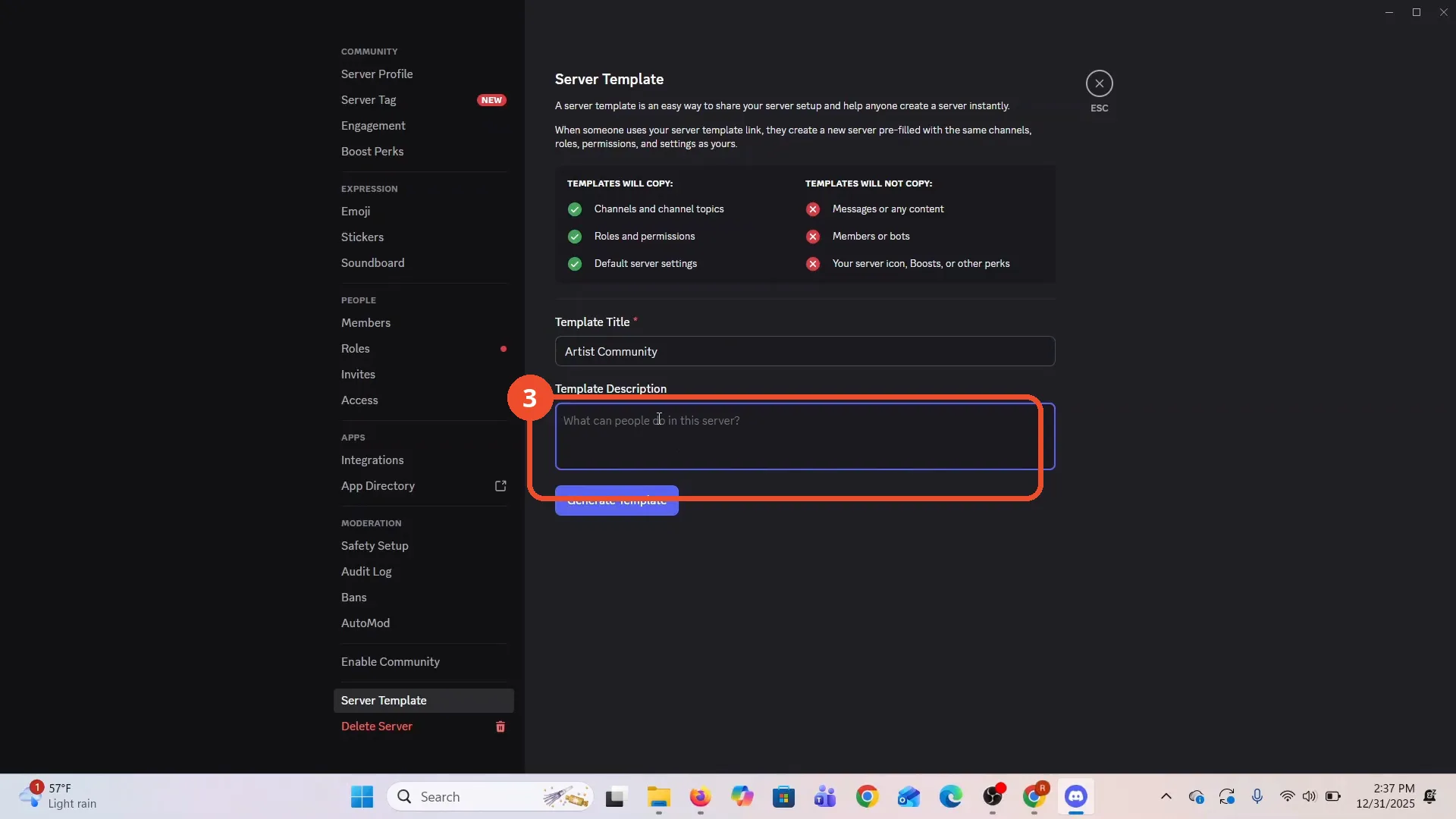
Task: Click the App Directory external link icon
Action: click(x=500, y=486)
